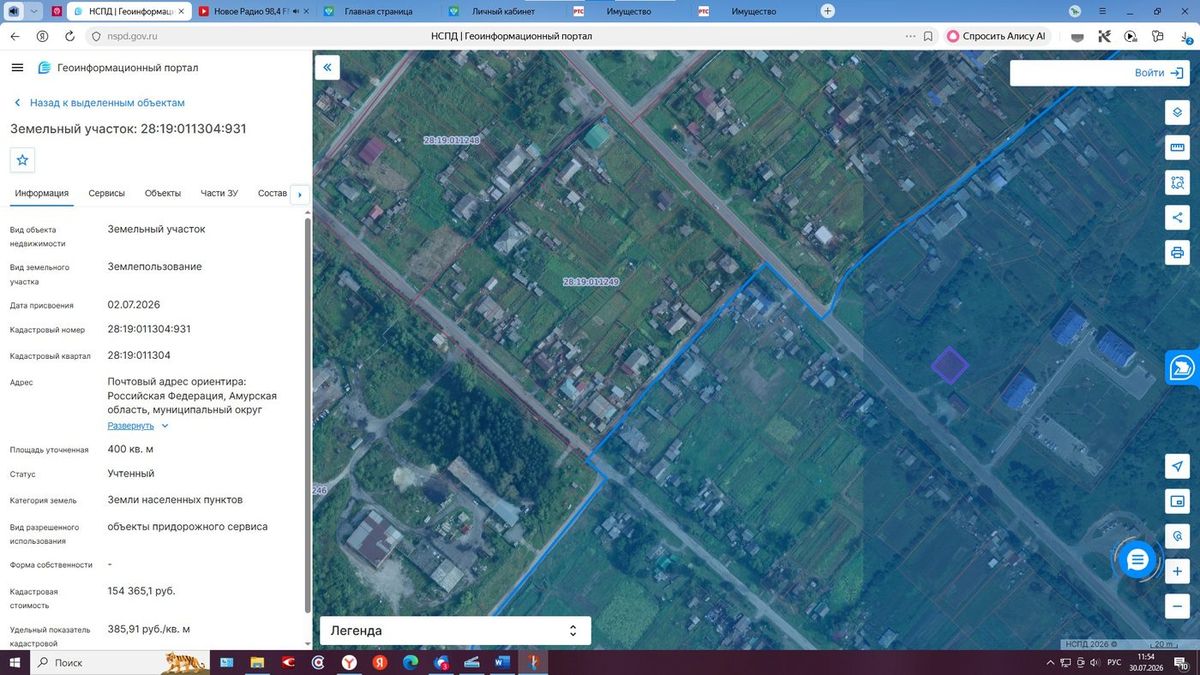Open browser downloads icon
The width and height of the screenshot is (1200, 675).
pos(1184,36)
